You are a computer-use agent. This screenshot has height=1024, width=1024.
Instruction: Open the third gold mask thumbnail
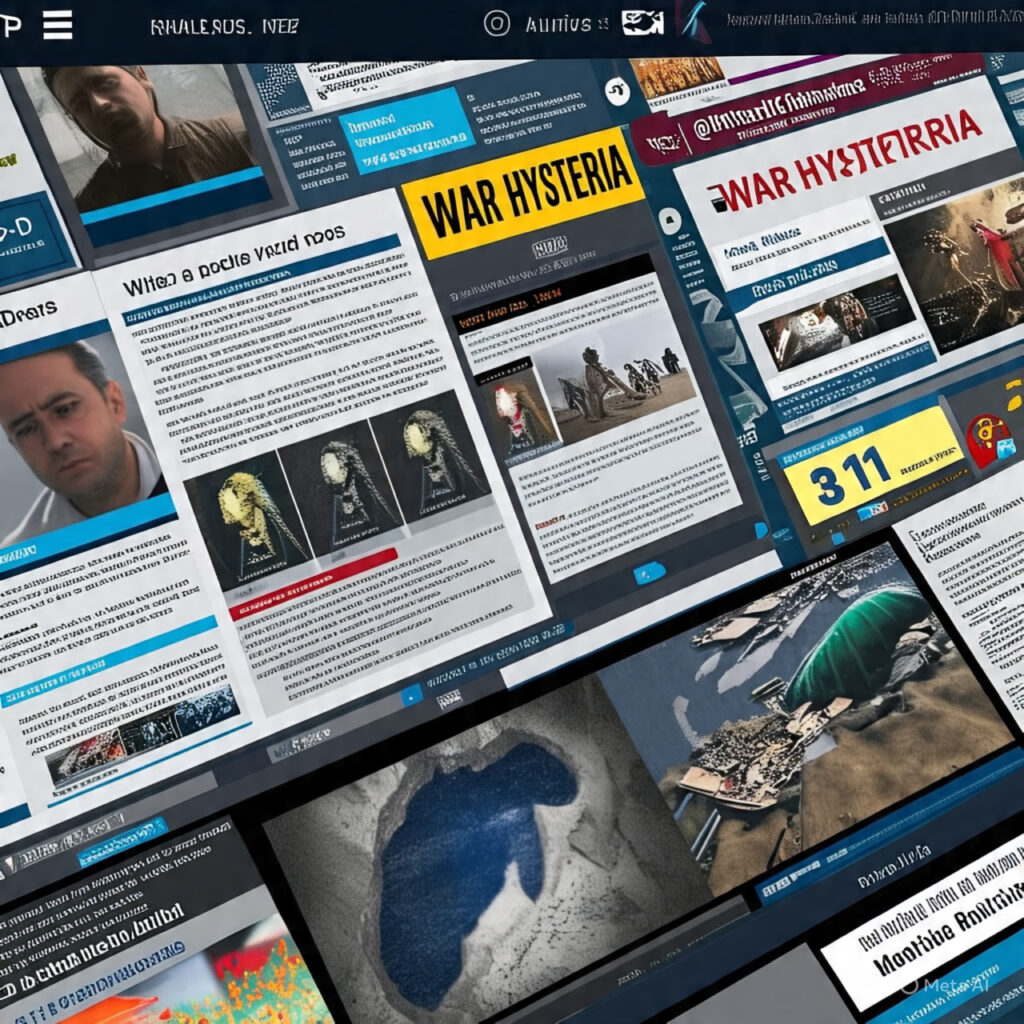point(432,455)
